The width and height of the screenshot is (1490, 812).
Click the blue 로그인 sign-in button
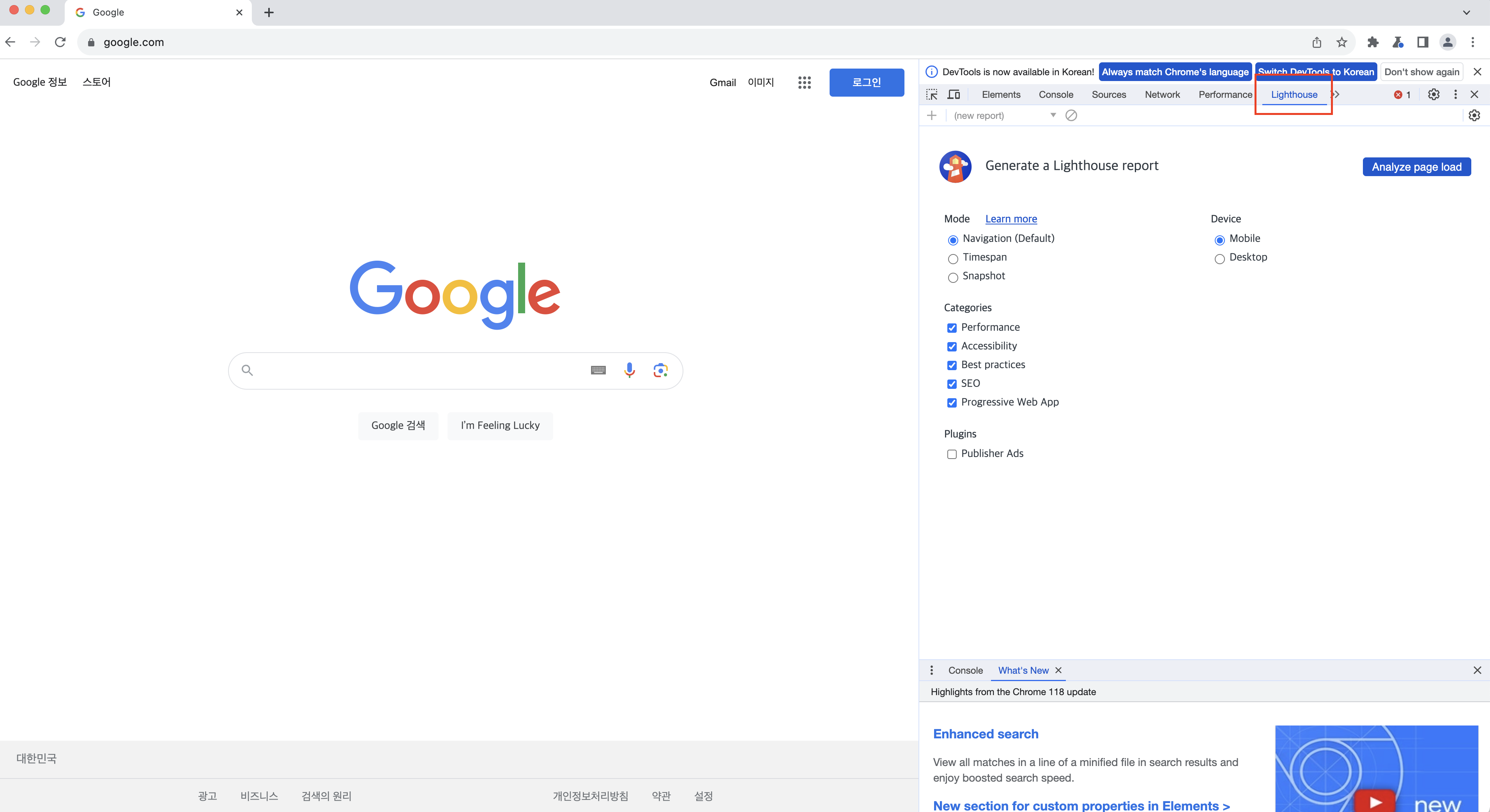(x=867, y=83)
